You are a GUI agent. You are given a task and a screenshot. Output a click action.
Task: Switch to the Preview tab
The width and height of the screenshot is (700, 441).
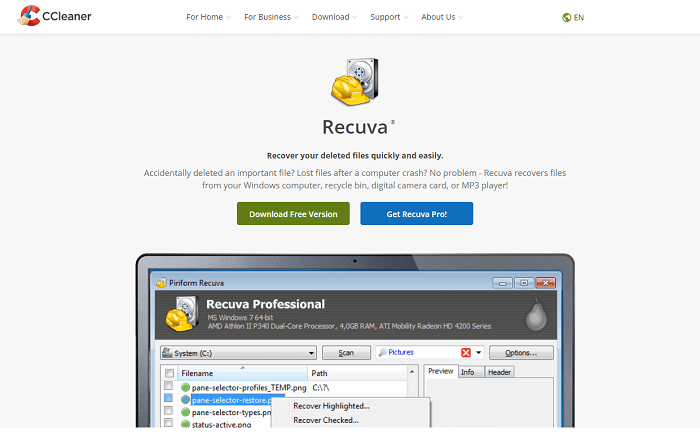(x=441, y=371)
